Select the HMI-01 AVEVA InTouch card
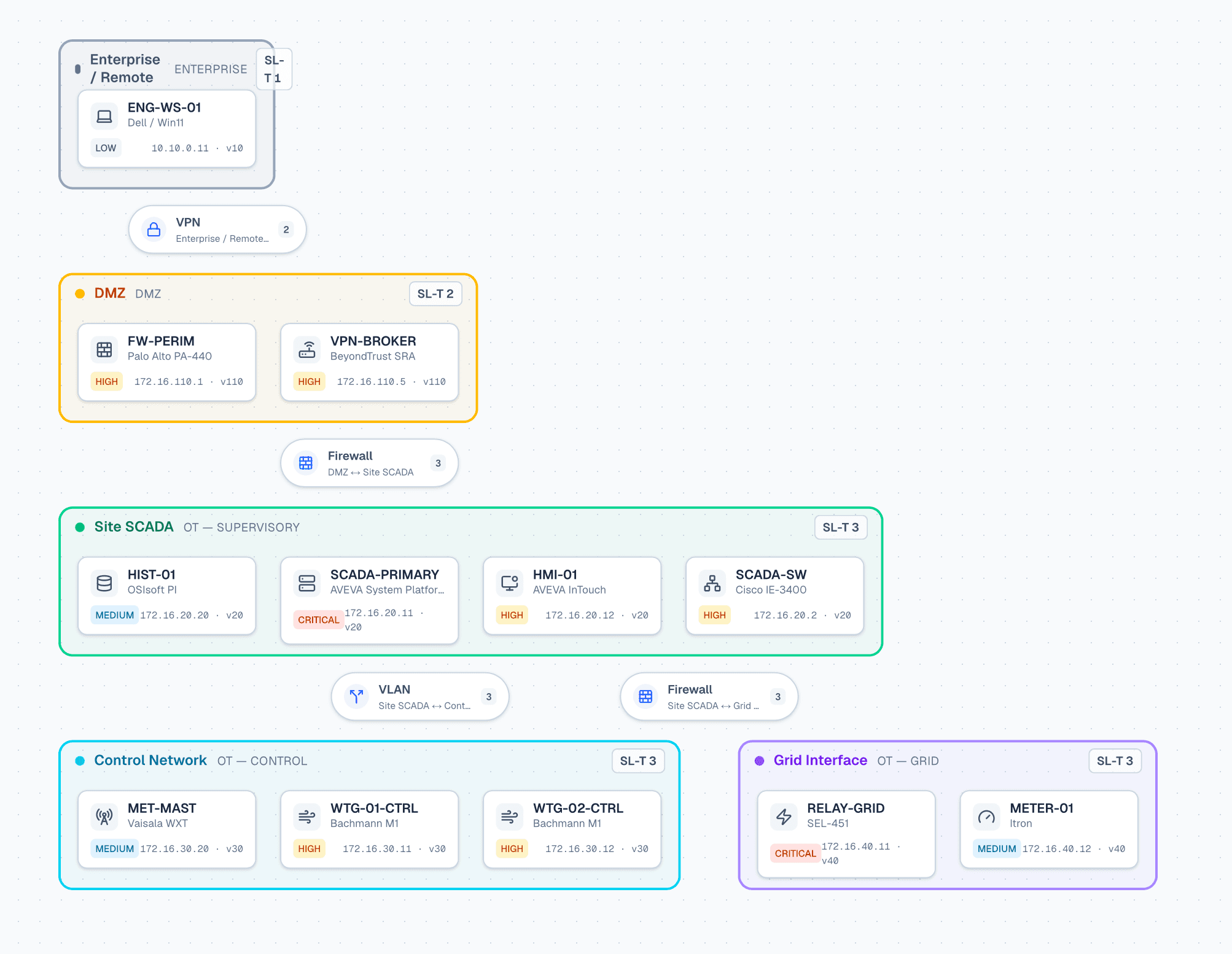The height and width of the screenshot is (954, 1232). point(572,595)
